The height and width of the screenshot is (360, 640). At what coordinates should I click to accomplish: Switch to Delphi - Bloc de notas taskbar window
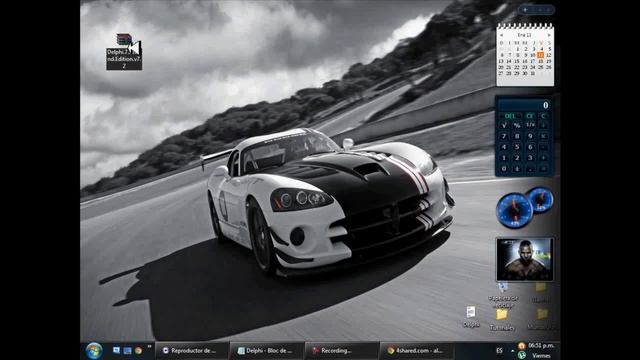pos(267,350)
